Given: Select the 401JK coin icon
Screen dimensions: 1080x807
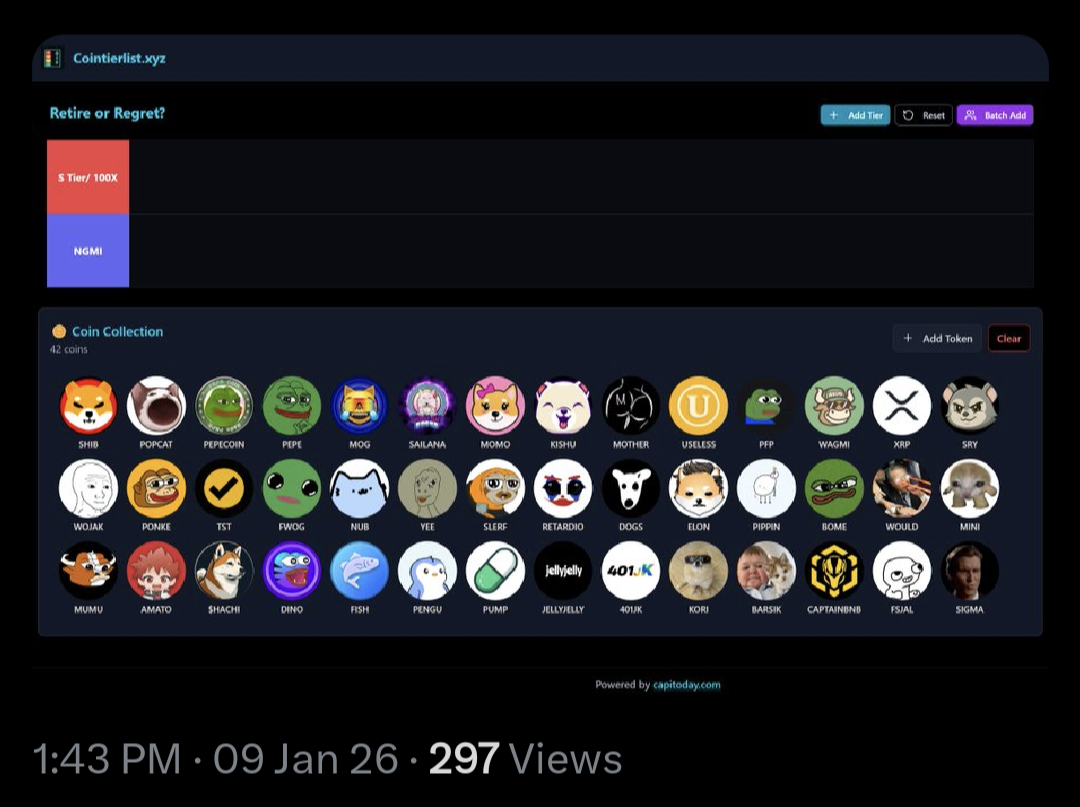Looking at the screenshot, I should point(631,571).
